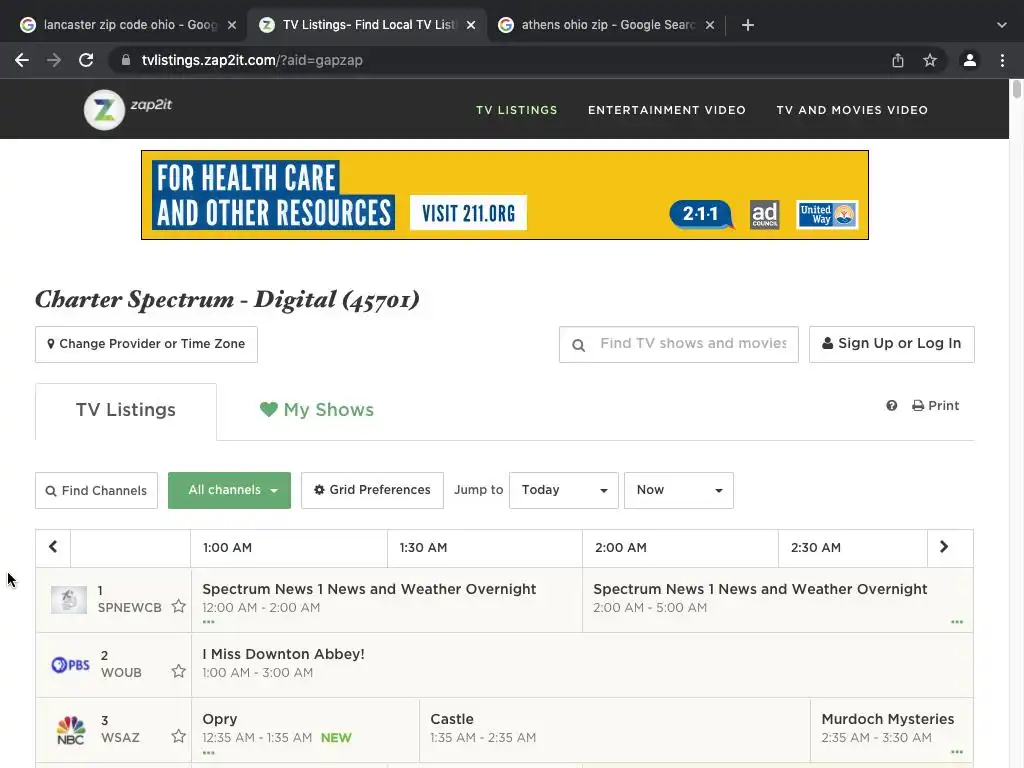The image size is (1024, 768).
Task: Click Sign Up or Log In
Action: [x=891, y=344]
